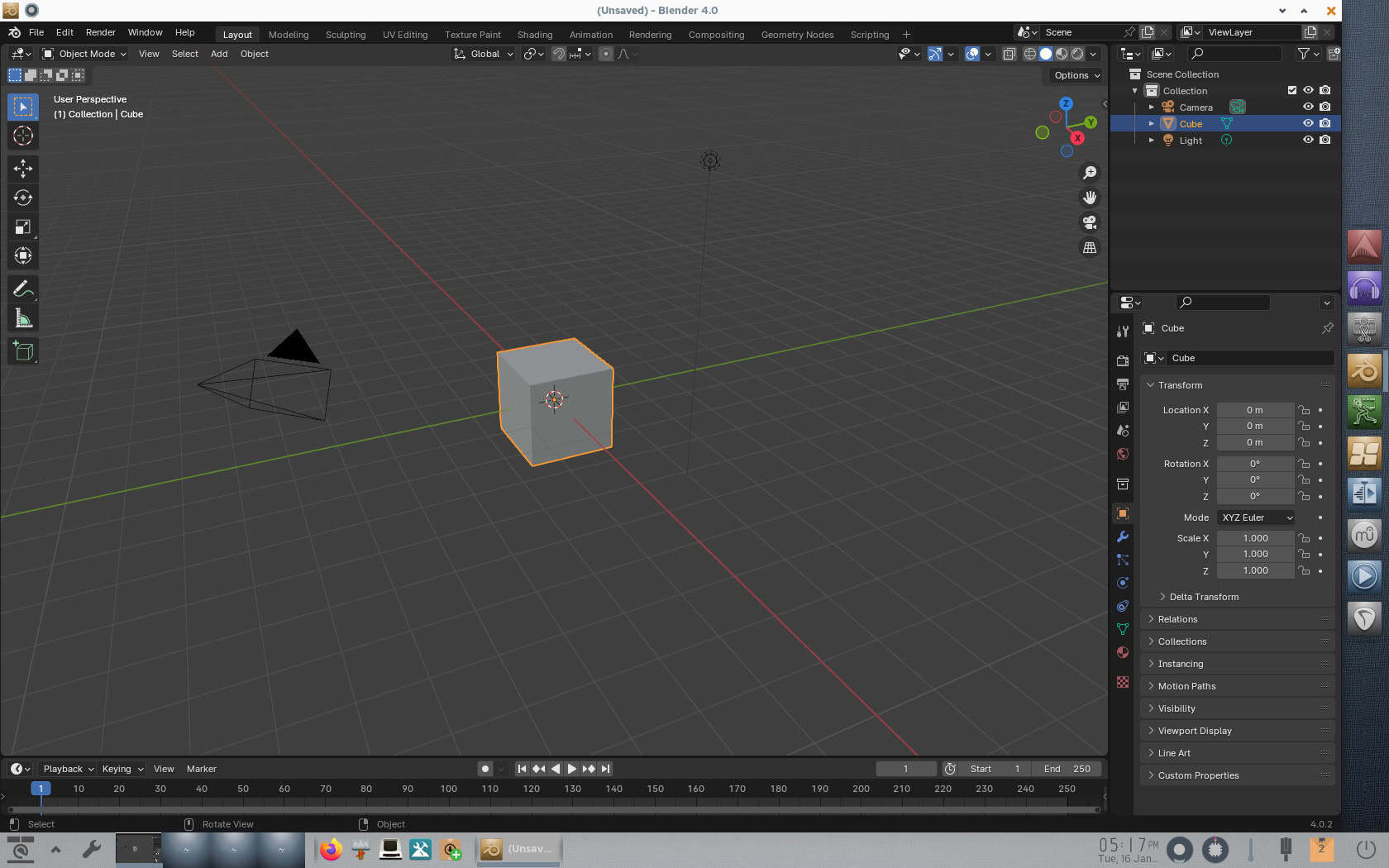This screenshot has height=868, width=1389.
Task: Open the Modifiers wrench properties tab
Action: (1123, 537)
